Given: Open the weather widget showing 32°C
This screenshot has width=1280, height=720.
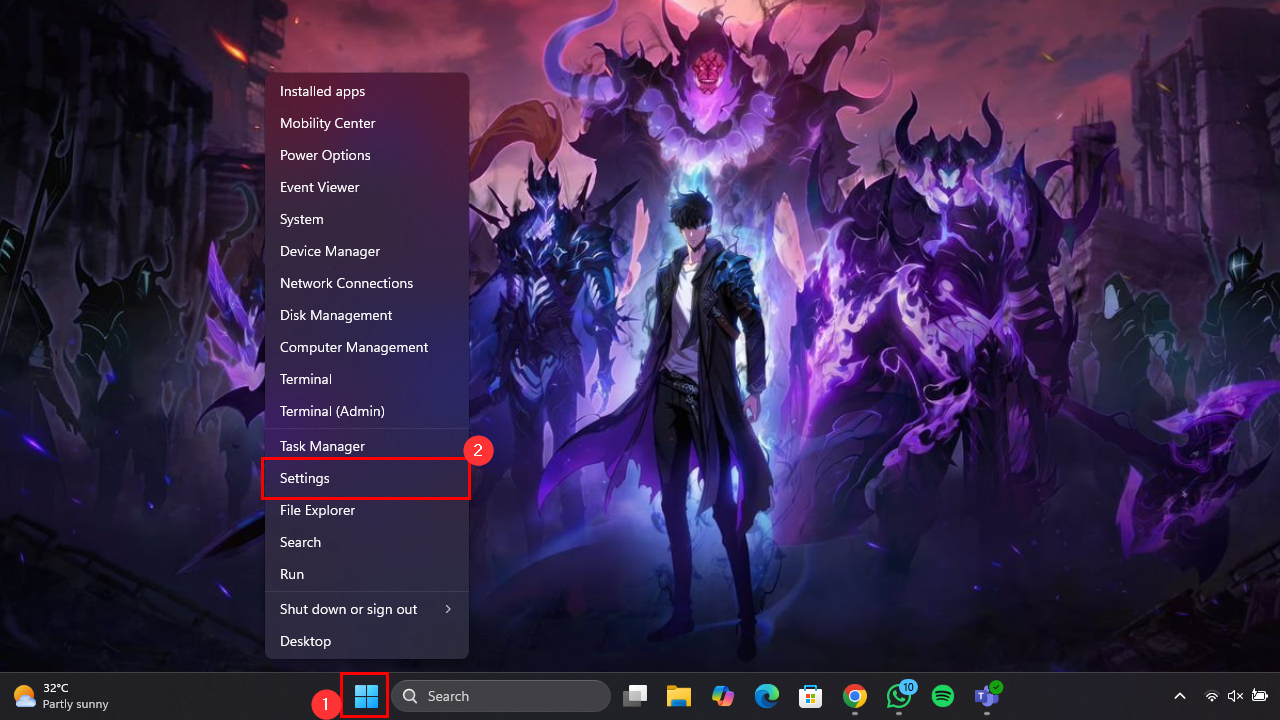Looking at the screenshot, I should click(x=62, y=696).
